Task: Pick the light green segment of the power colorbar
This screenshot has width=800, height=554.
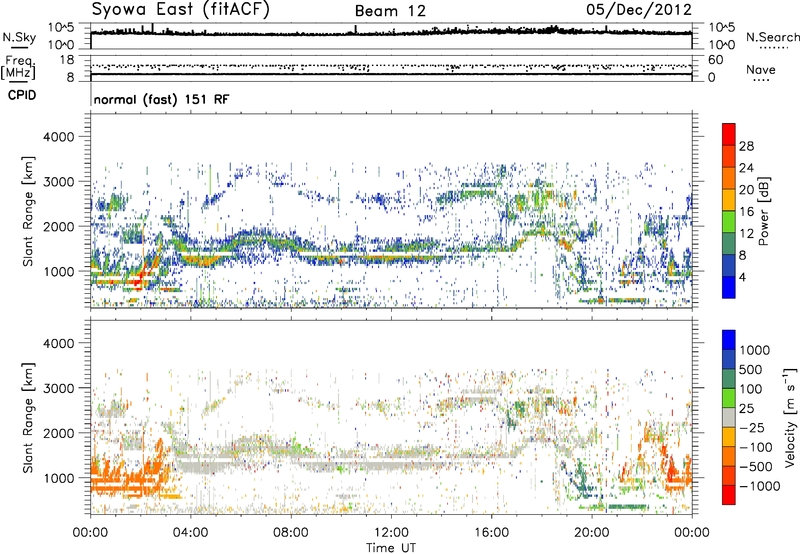Action: tap(729, 222)
